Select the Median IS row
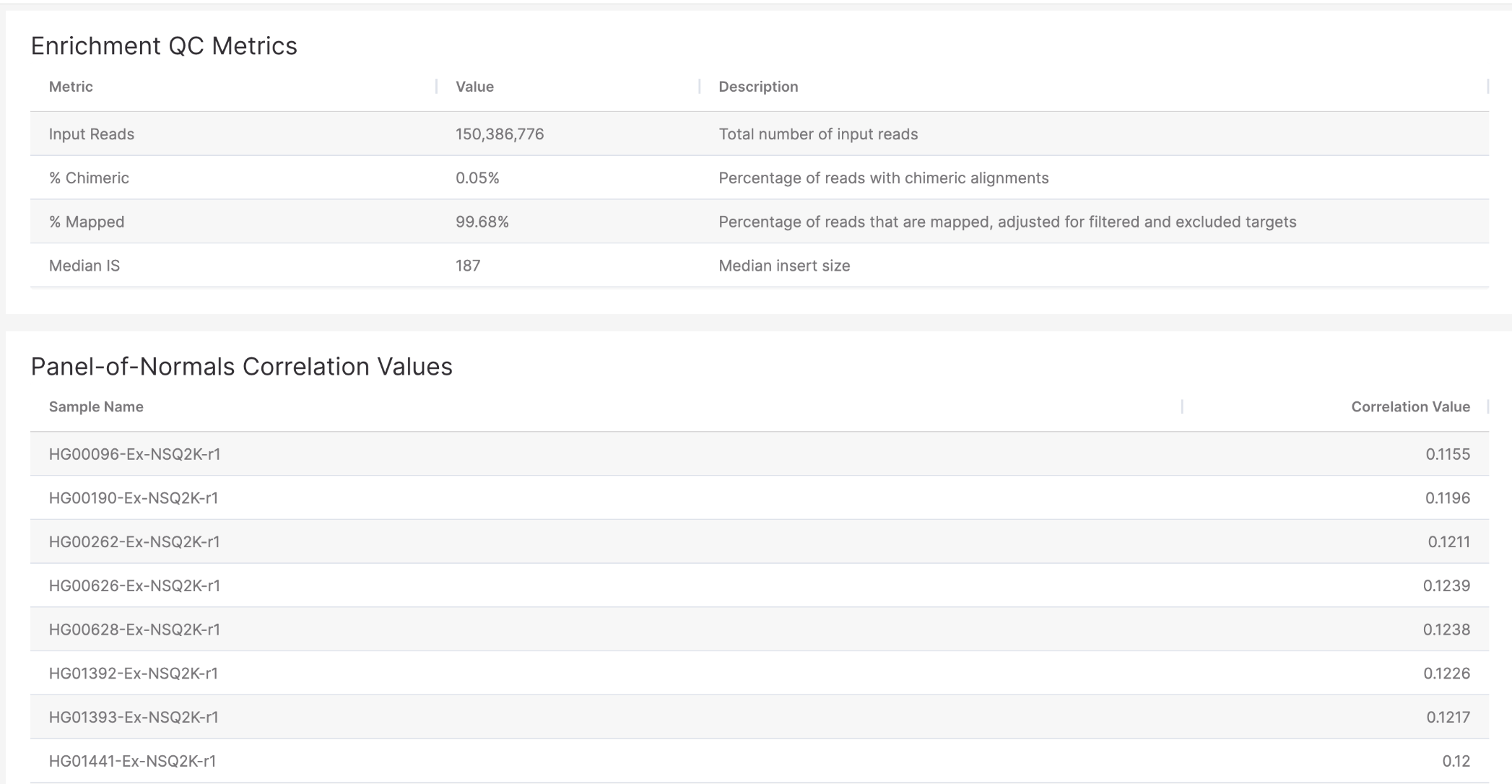The height and width of the screenshot is (784, 1512). 84,266
